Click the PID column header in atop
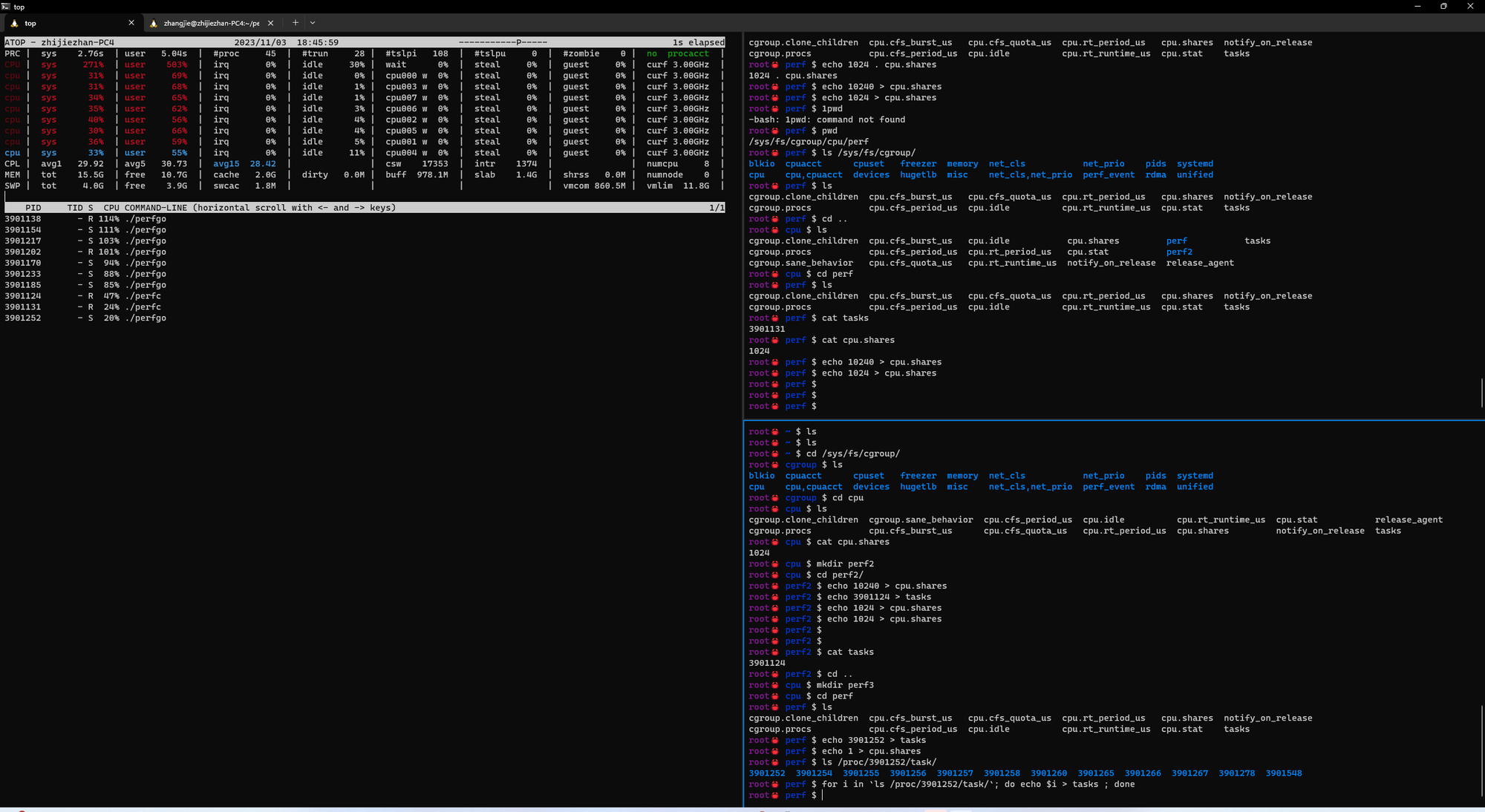Screen dimensions: 1485x812 coord(33,208)
